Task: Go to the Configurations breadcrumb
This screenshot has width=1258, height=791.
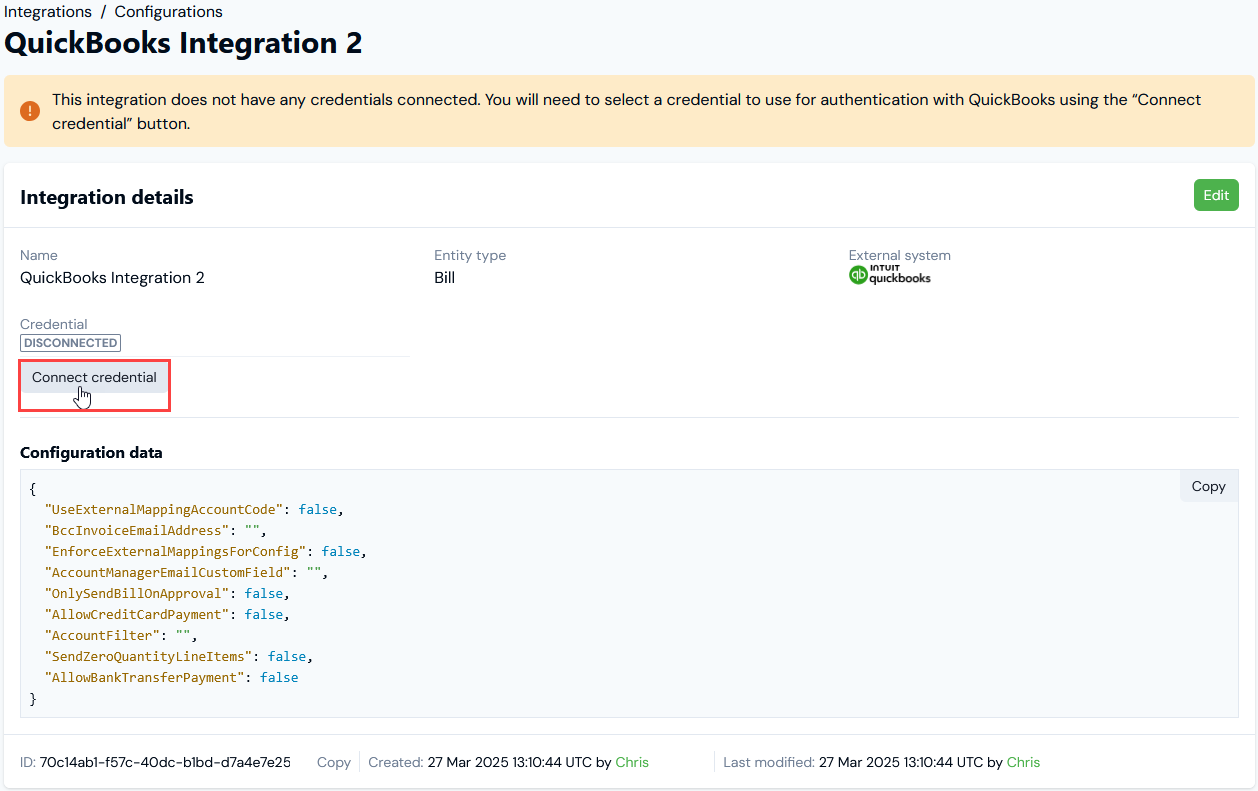Action: 169,12
